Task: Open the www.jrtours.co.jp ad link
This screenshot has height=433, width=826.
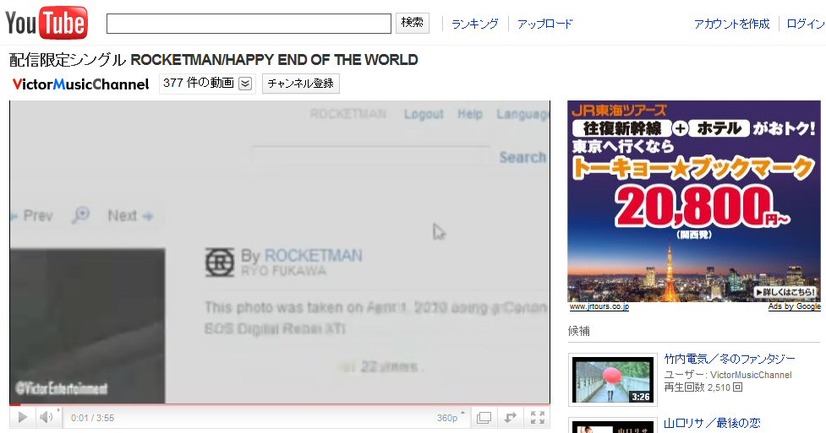Action: tap(599, 307)
